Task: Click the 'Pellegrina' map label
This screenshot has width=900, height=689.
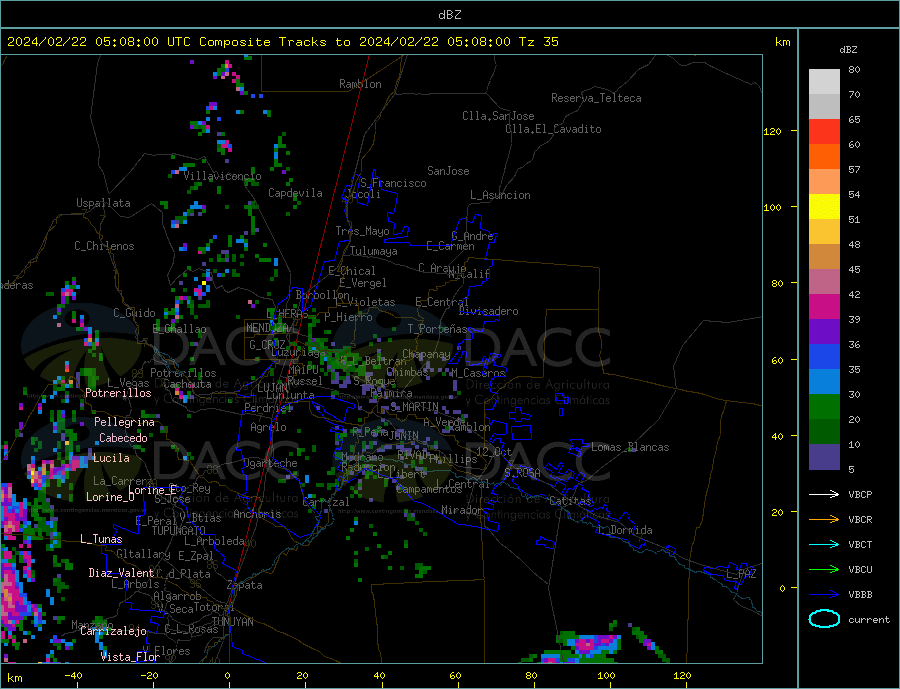Action: [x=125, y=422]
